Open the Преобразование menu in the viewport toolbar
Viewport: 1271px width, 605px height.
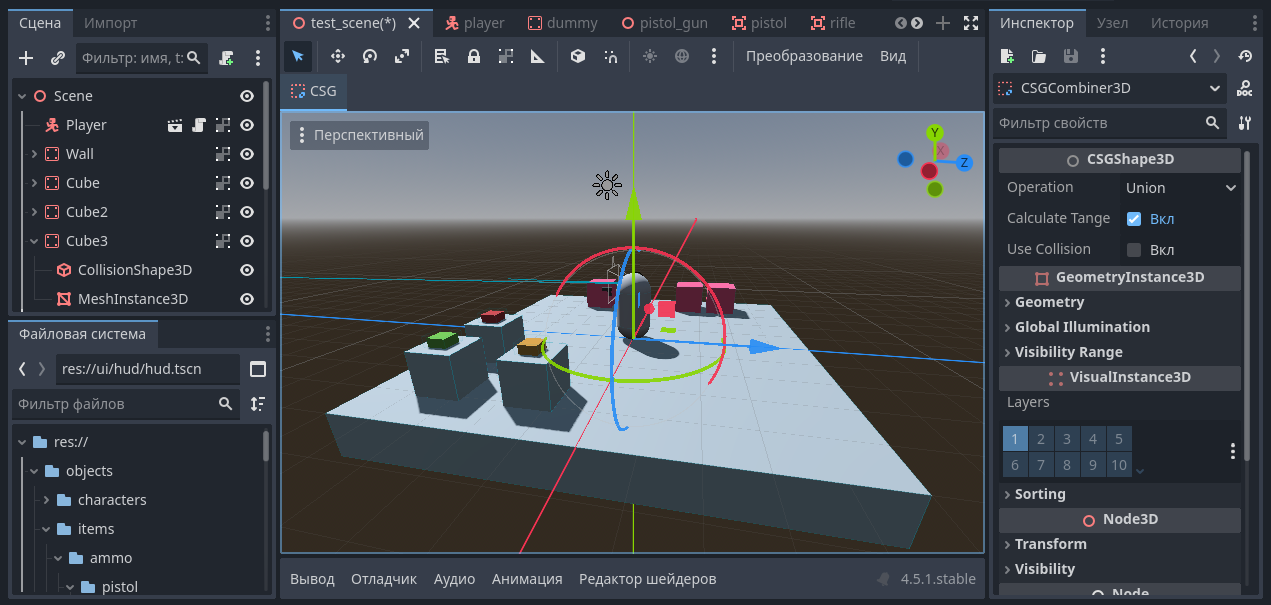pos(804,57)
